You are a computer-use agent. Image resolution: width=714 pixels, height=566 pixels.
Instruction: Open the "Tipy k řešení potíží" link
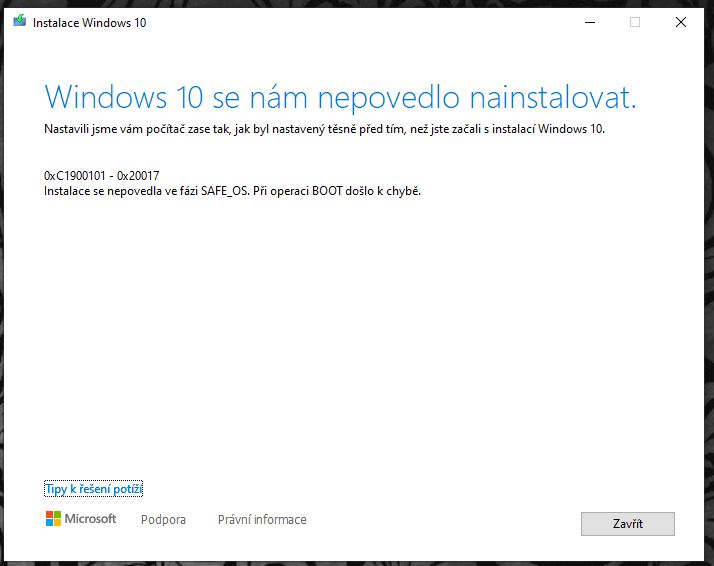tap(94, 489)
